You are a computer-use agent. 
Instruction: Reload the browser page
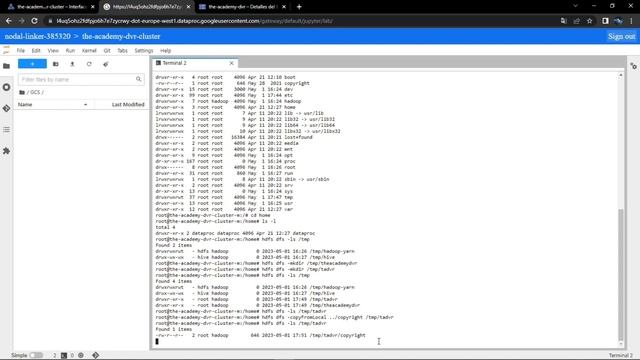pos(35,21)
